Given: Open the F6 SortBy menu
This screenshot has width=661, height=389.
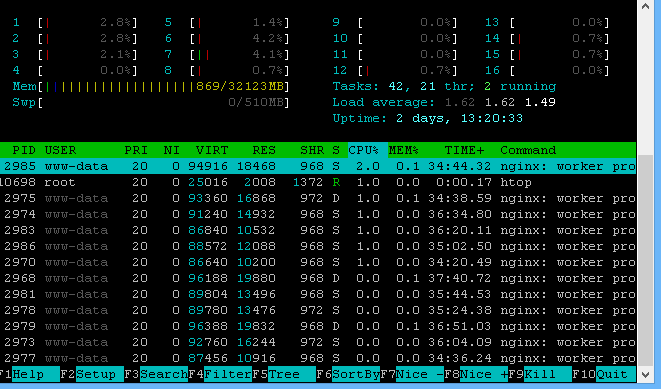Looking at the screenshot, I should (348, 374).
